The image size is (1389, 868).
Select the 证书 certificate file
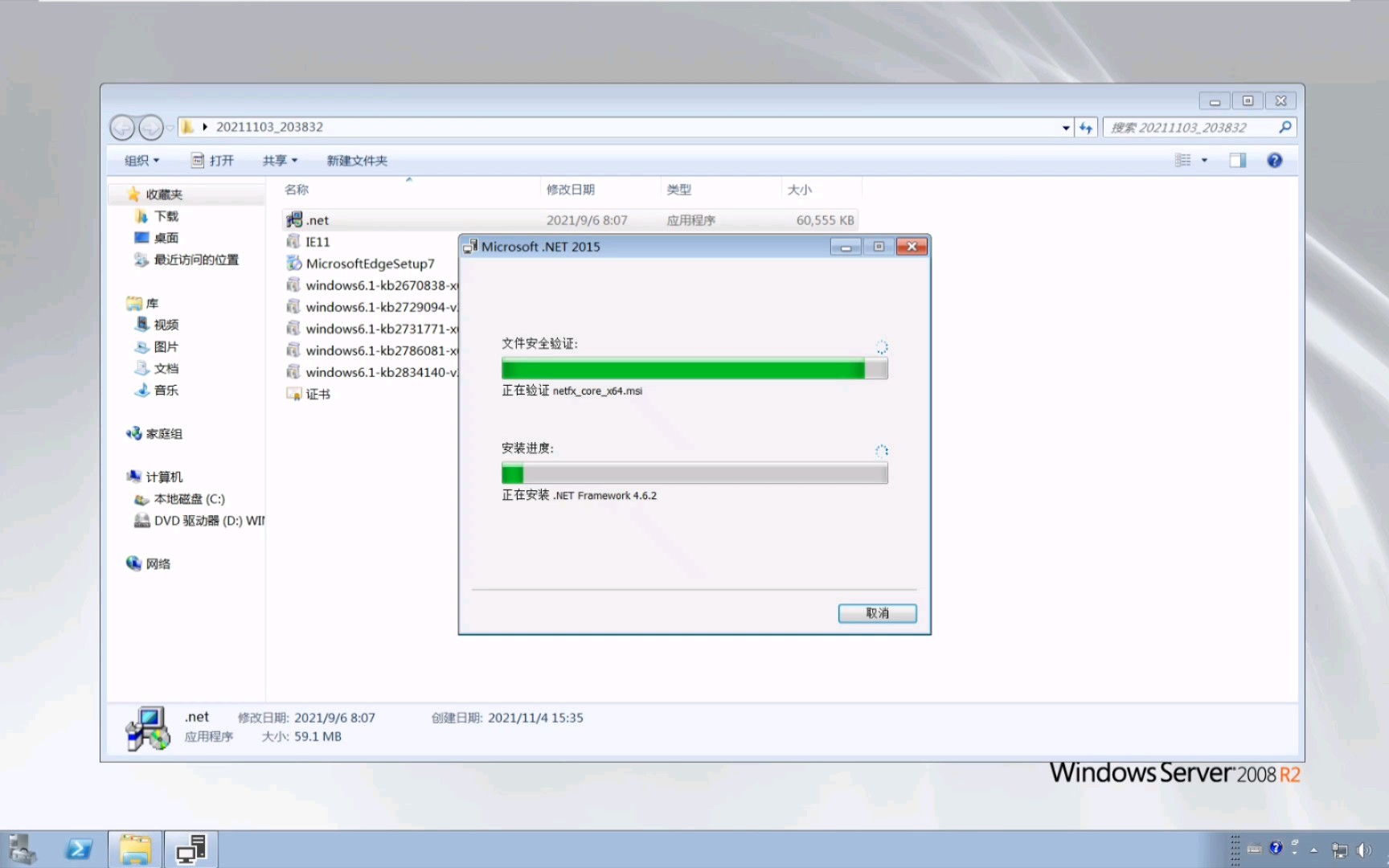click(318, 394)
